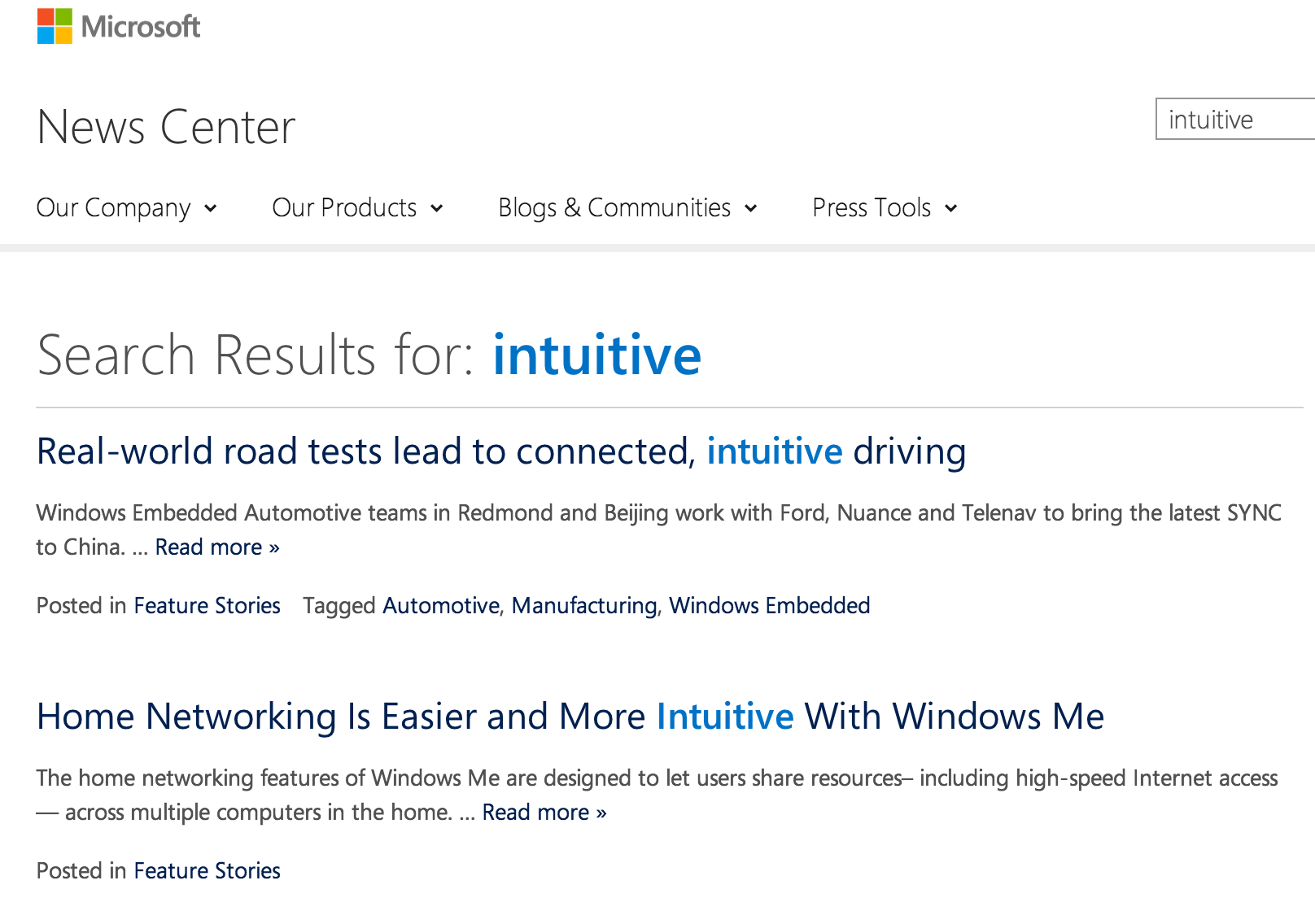1315x924 pixels.
Task: Click text 'The home networking features of Windows Me'
Action: pyautogui.click(x=269, y=778)
